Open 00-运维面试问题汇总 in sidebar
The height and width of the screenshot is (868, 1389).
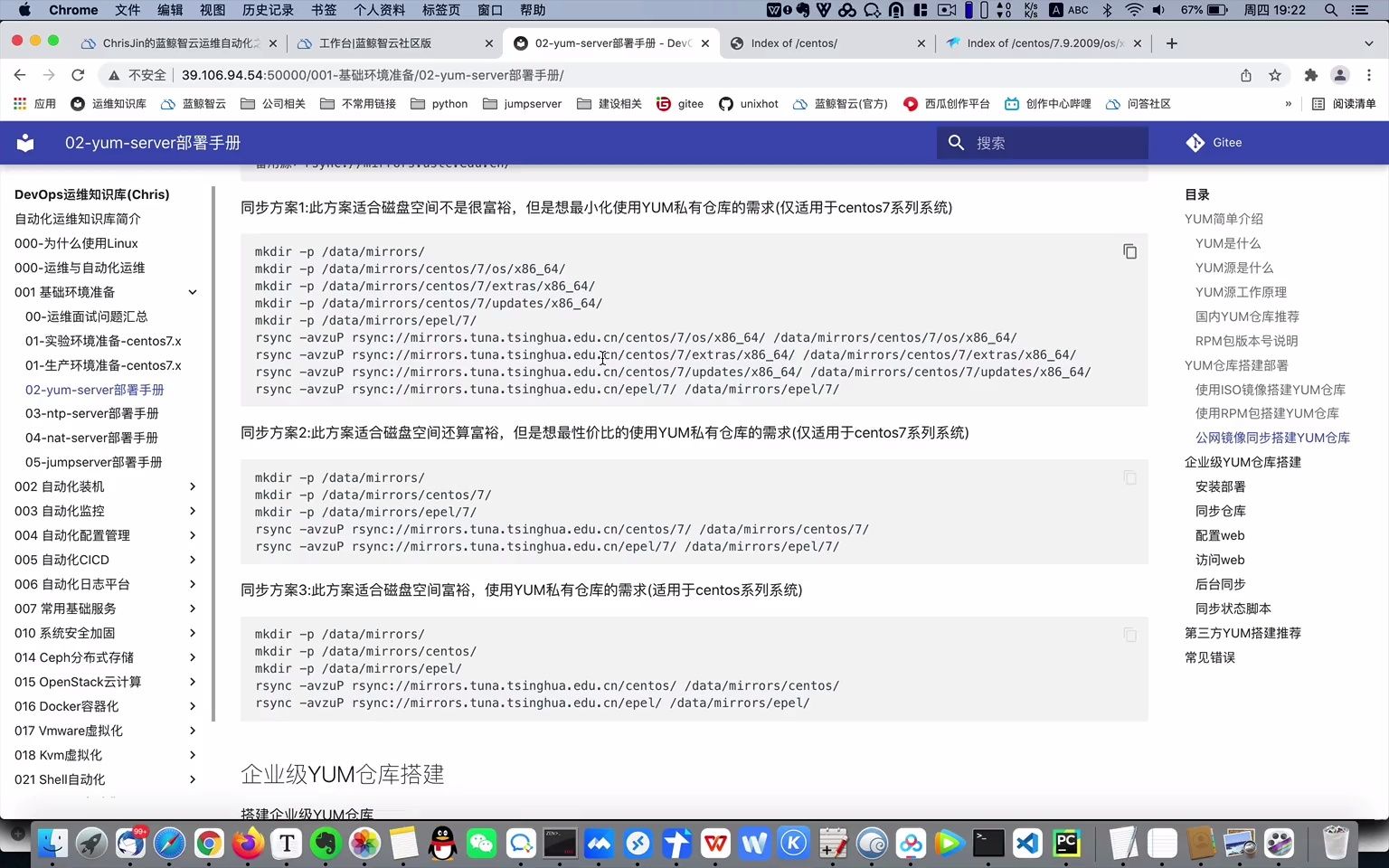point(87,316)
